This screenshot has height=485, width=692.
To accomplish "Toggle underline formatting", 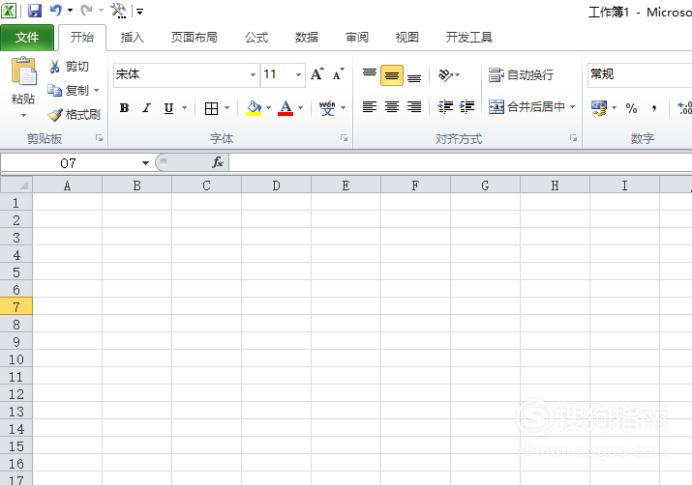I will pyautogui.click(x=169, y=108).
